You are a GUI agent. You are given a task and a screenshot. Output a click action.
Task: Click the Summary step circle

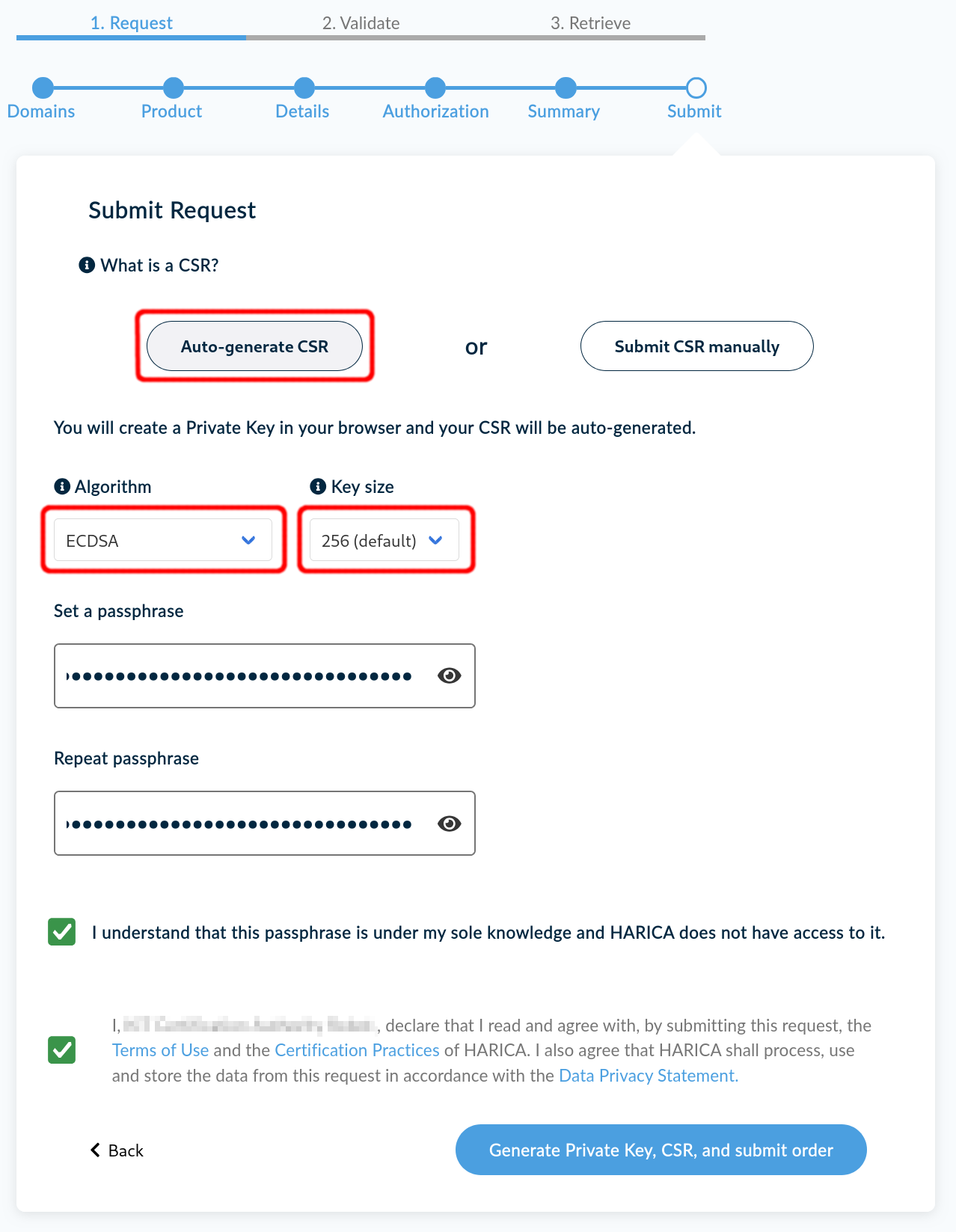(x=566, y=88)
